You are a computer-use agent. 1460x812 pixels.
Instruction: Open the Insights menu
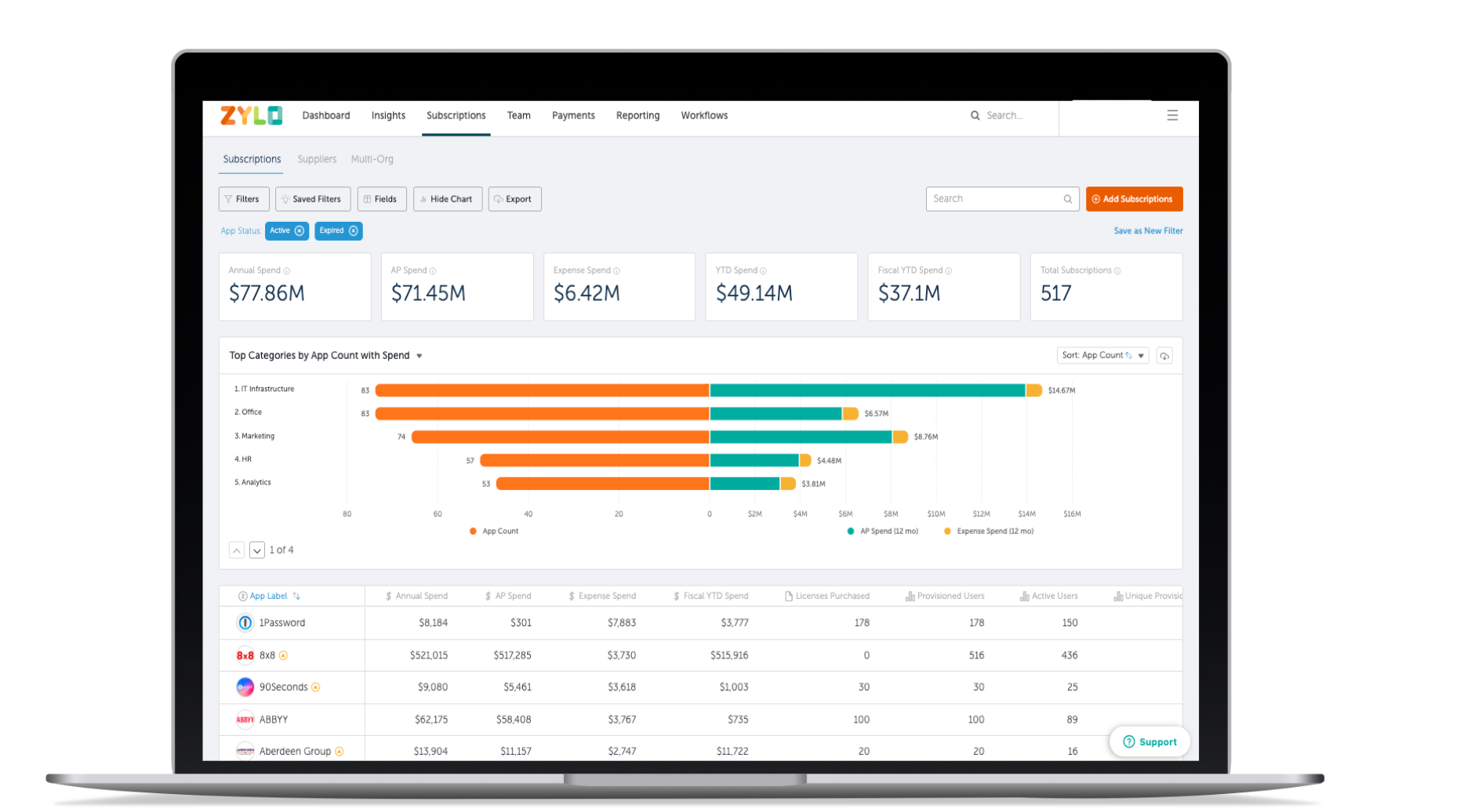(x=388, y=115)
